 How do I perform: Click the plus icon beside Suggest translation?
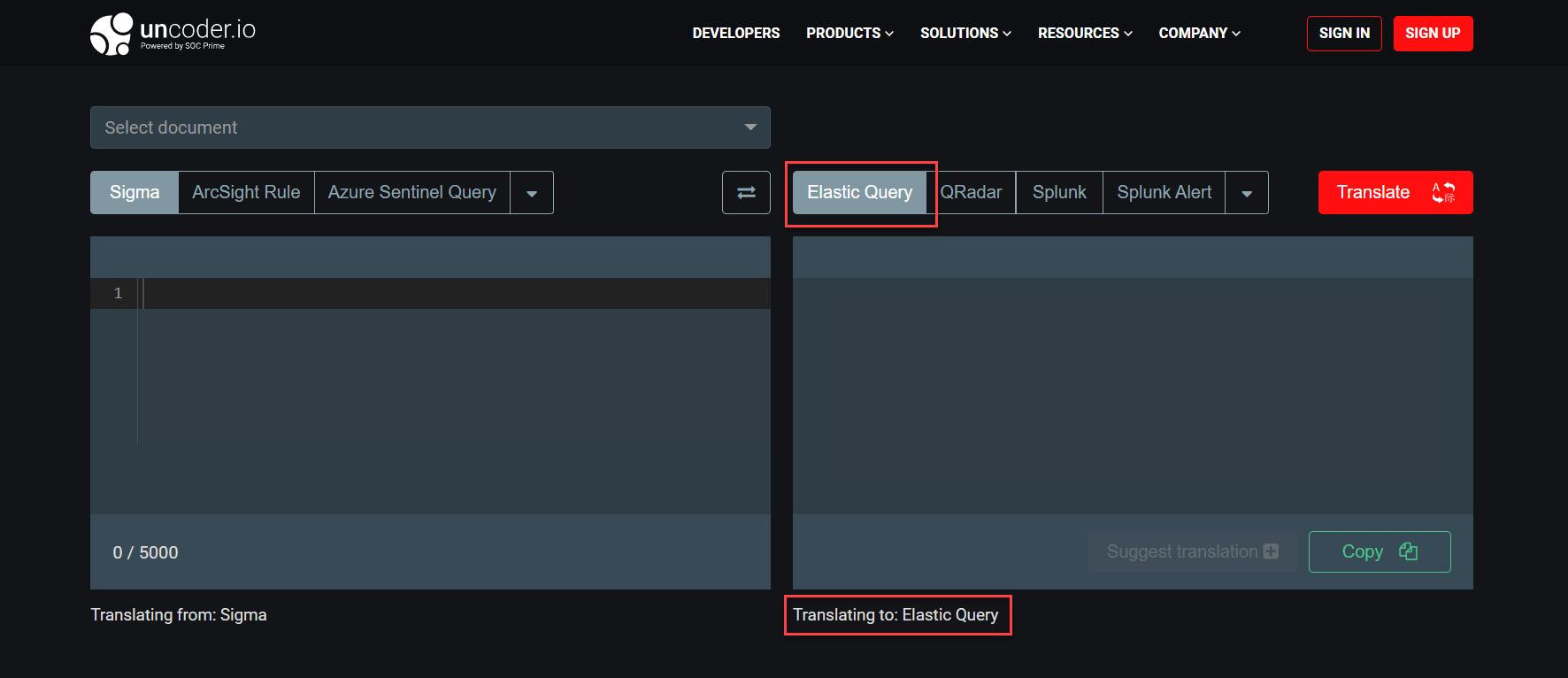1271,551
